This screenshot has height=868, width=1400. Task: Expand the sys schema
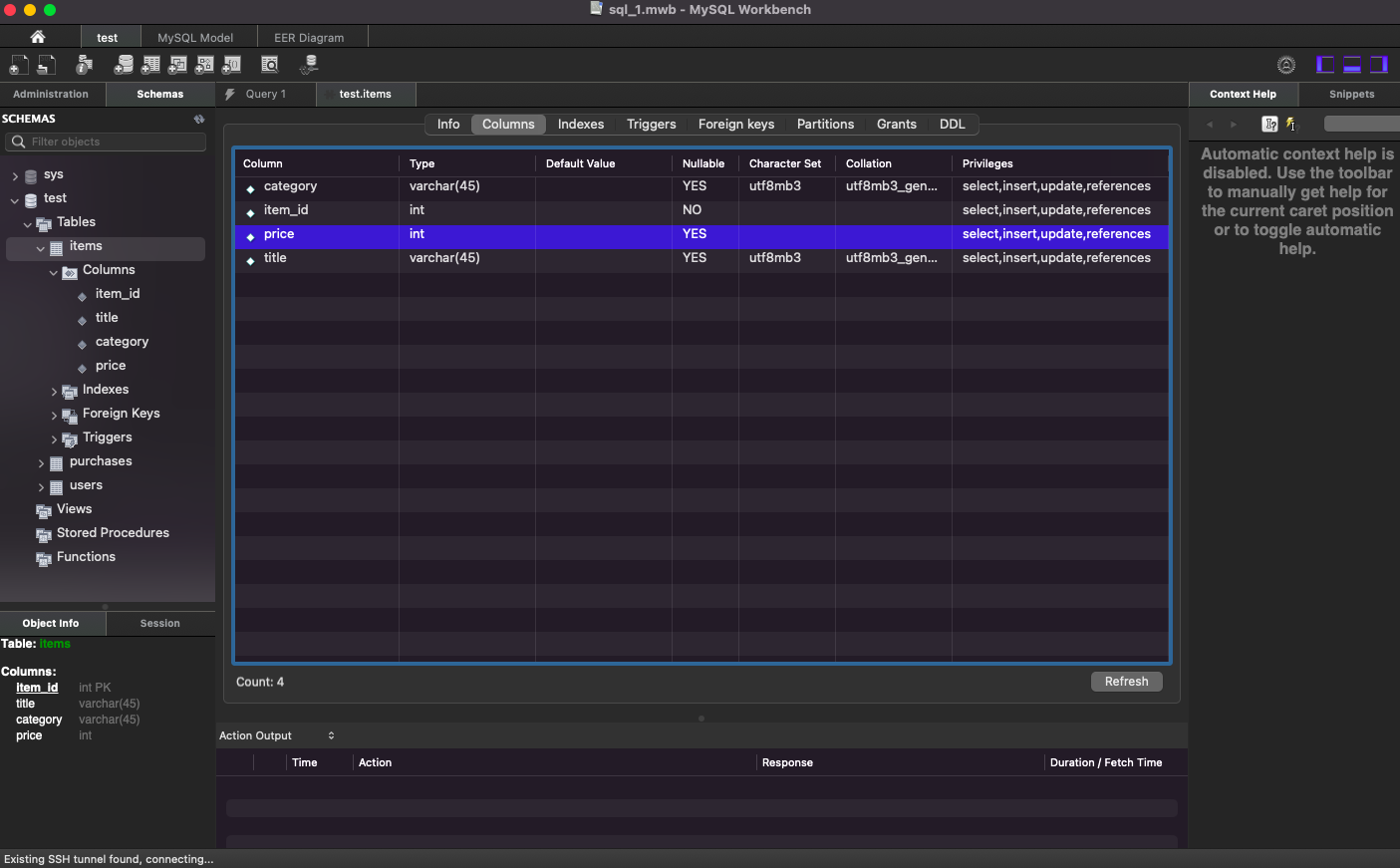[15, 176]
